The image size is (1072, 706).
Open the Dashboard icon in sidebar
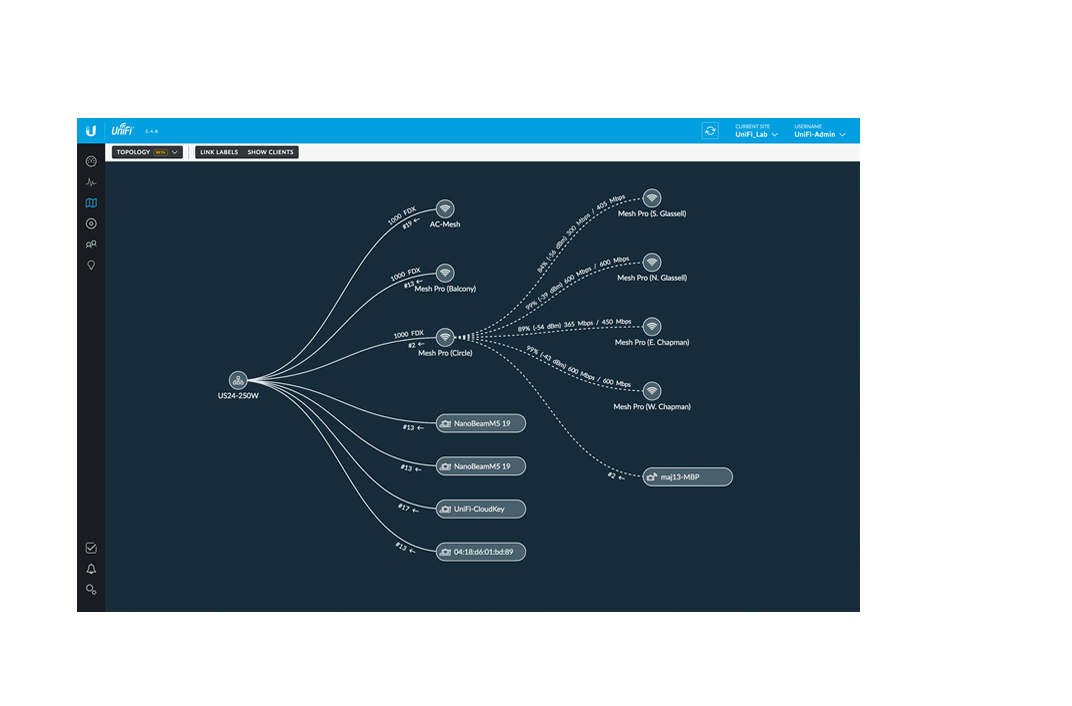(x=91, y=161)
